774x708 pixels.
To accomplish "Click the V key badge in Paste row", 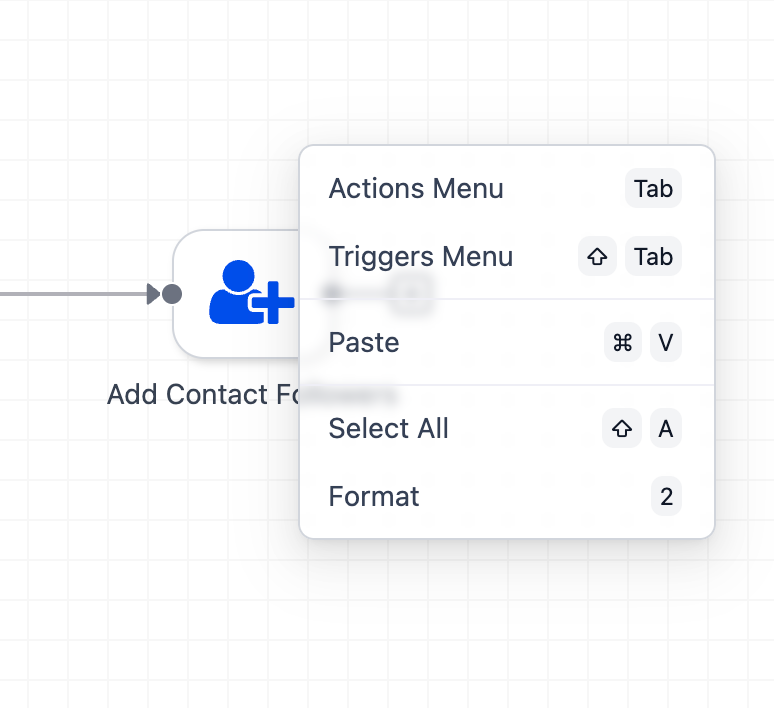I will tap(666, 343).
